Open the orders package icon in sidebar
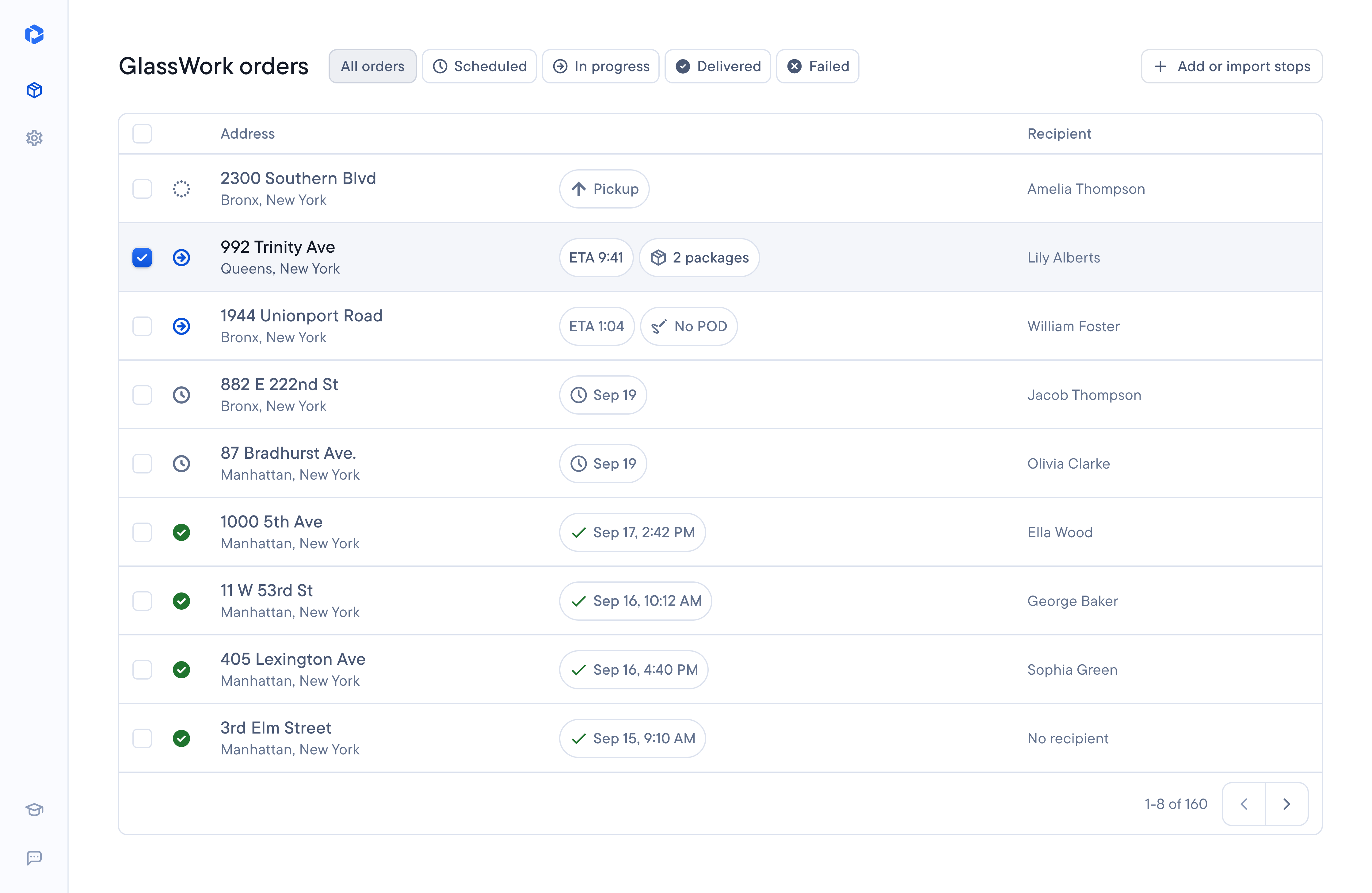The height and width of the screenshot is (893, 1372). coord(34,90)
